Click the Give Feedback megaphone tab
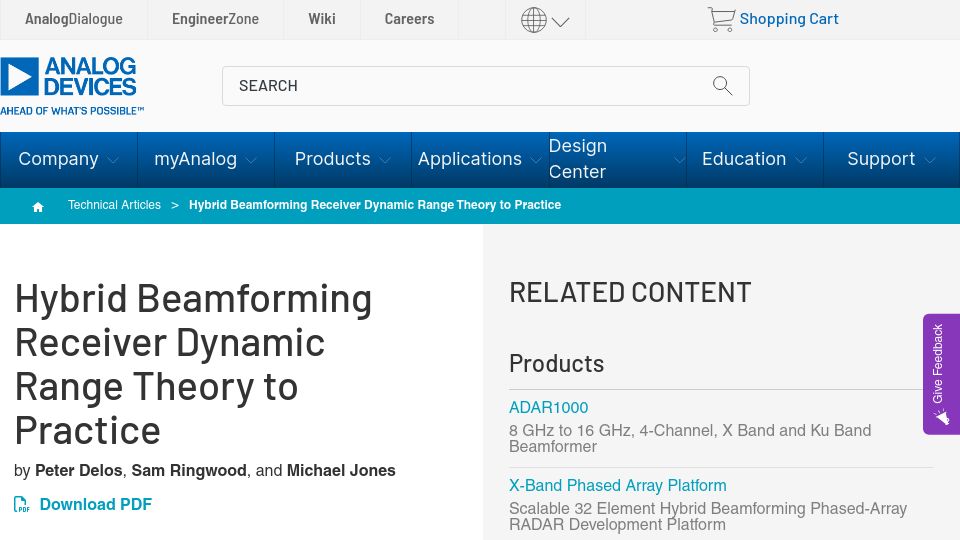The image size is (960, 540). (x=941, y=374)
